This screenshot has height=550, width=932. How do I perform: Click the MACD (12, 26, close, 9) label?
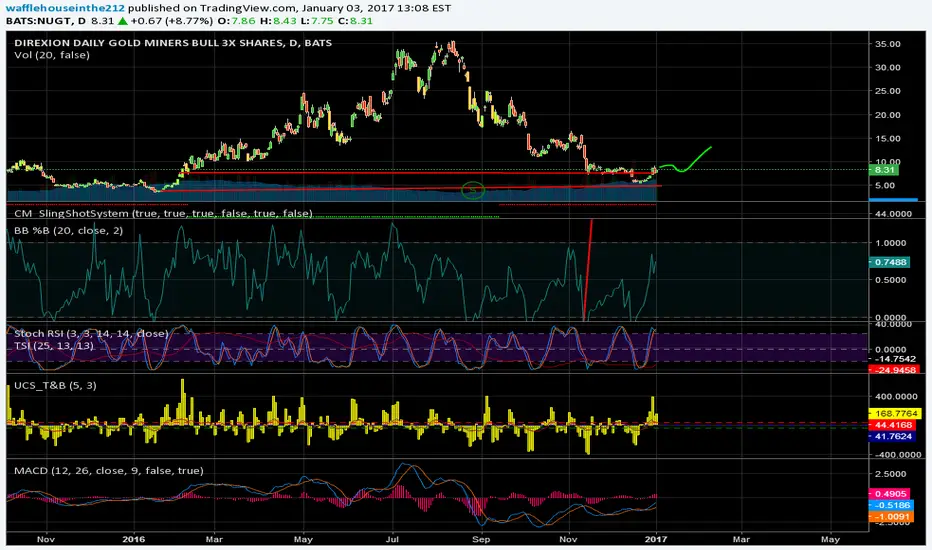[109, 470]
